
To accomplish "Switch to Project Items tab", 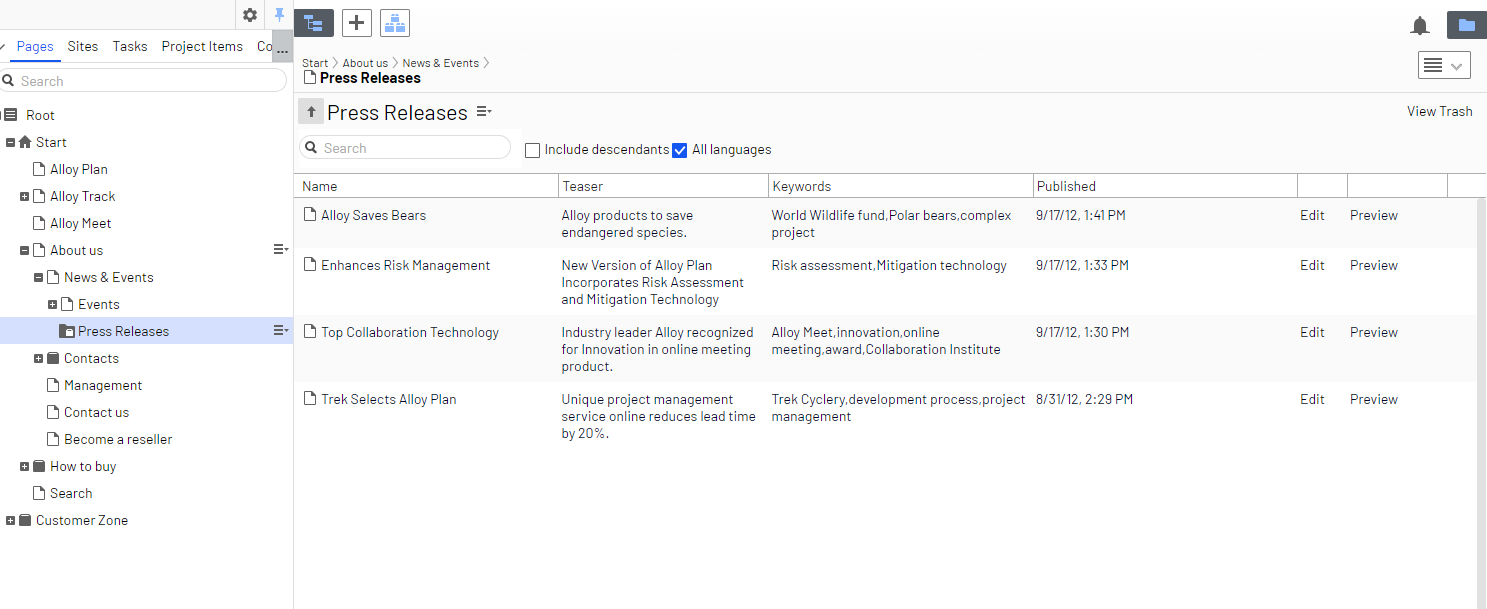I will [x=202, y=46].
